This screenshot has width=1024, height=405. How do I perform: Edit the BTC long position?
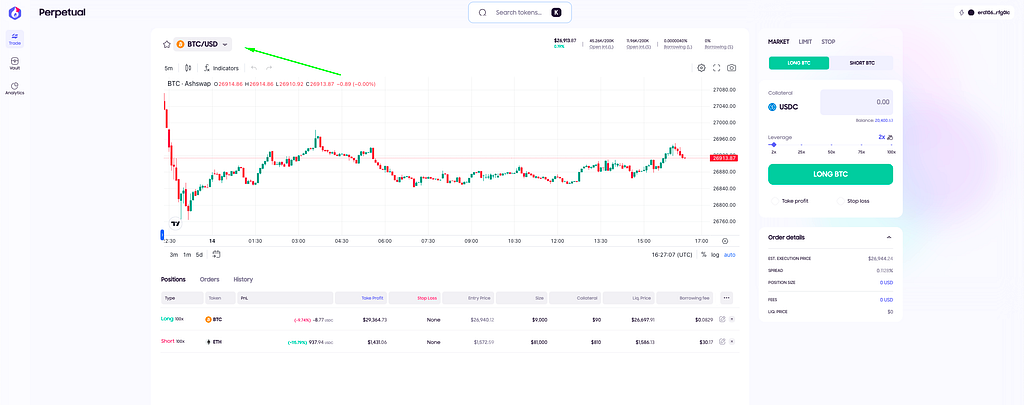coord(722,319)
